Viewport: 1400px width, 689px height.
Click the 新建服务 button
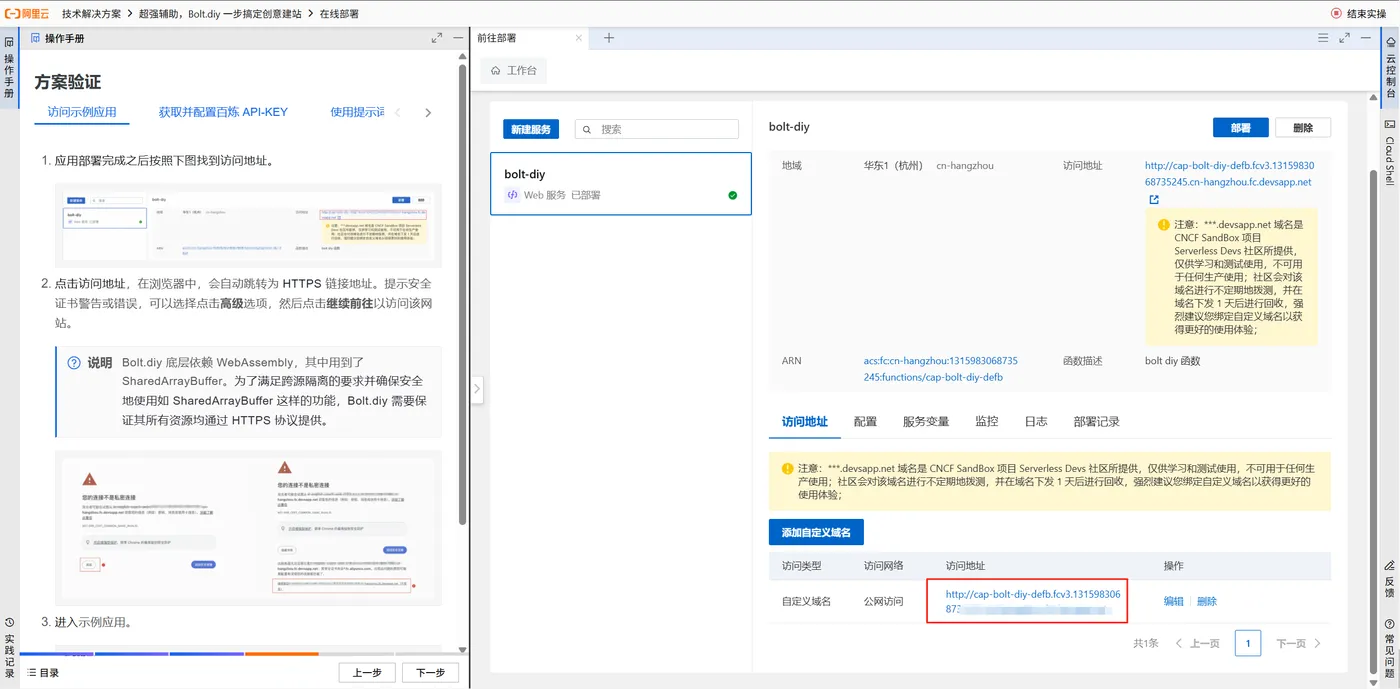click(531, 129)
